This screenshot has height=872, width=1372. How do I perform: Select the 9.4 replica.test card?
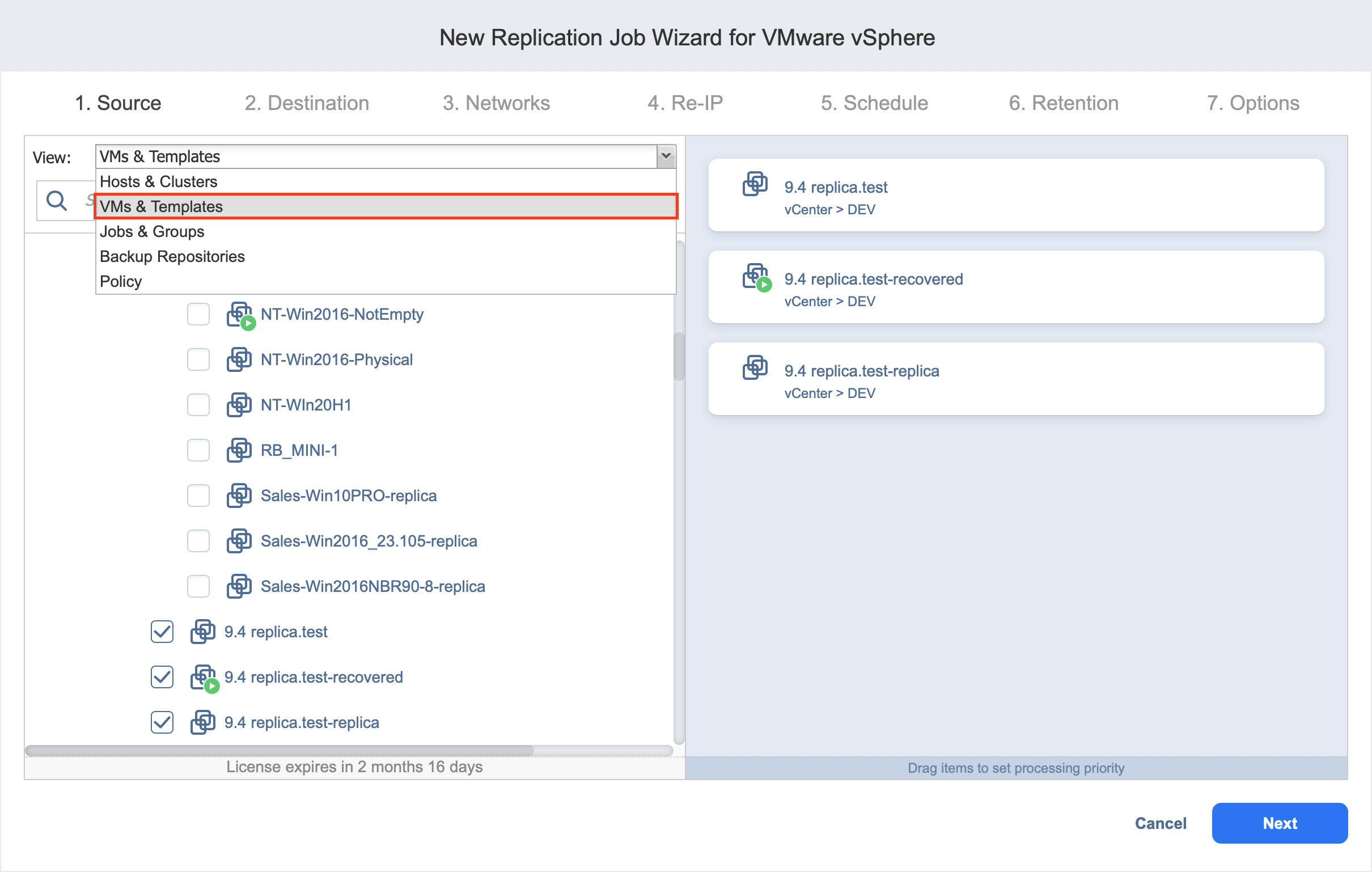[x=1016, y=196]
